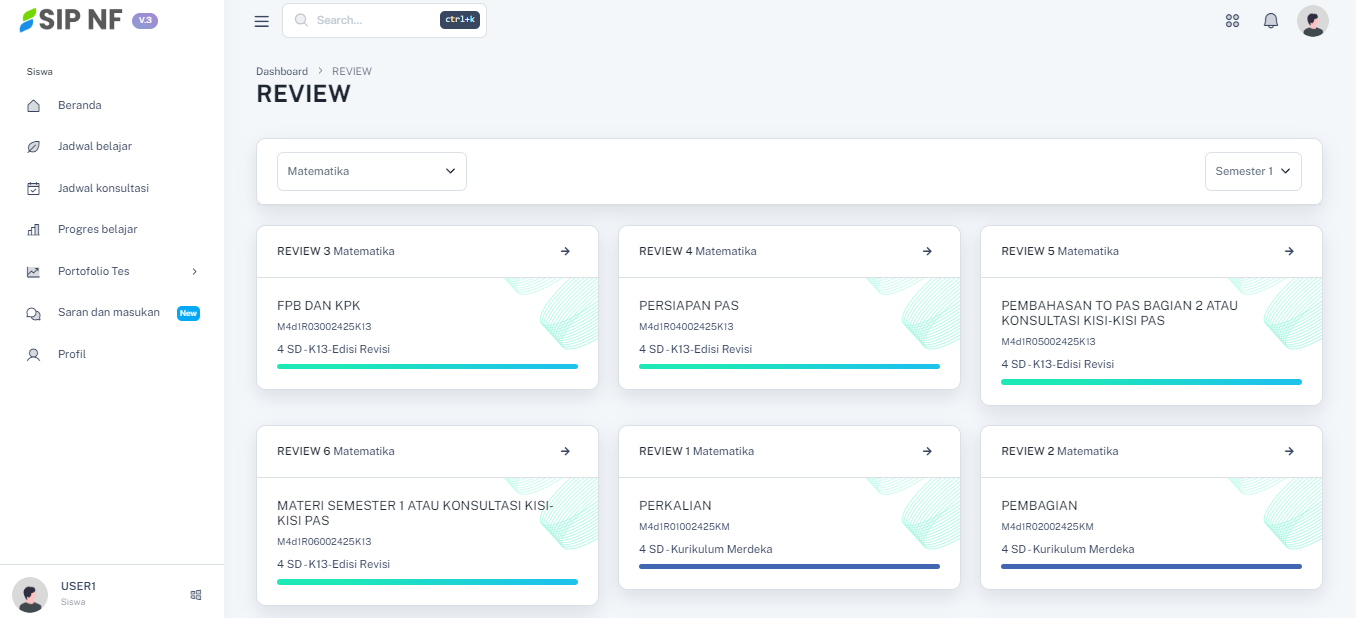This screenshot has height=618, width=1356.
Task: Click the SIP NF logo
Action: coord(70,20)
